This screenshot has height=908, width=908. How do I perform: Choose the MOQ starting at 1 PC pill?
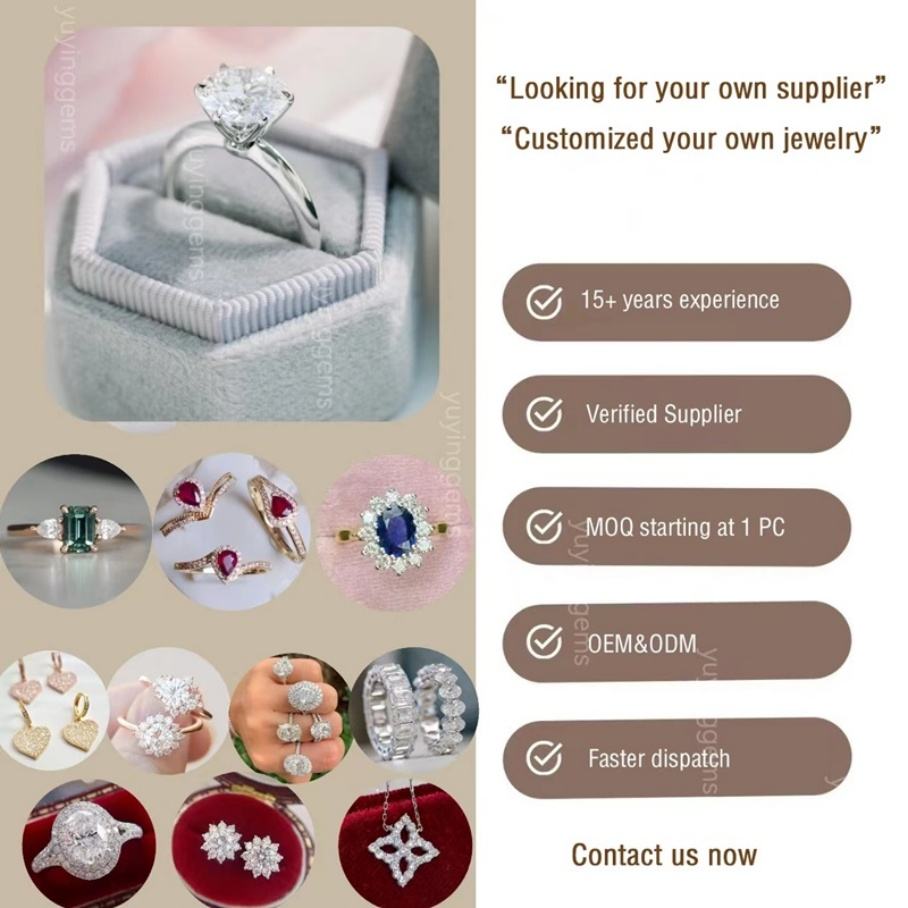pos(676,527)
